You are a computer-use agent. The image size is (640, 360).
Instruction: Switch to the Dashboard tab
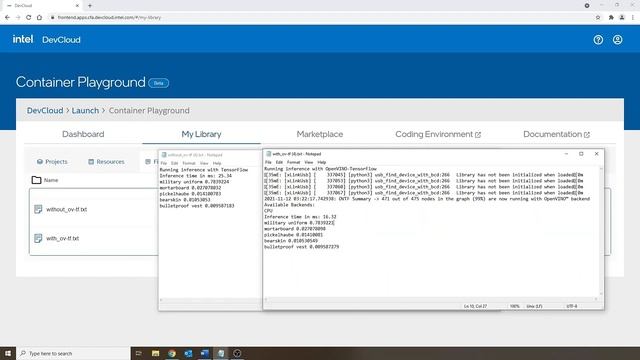(x=83, y=134)
